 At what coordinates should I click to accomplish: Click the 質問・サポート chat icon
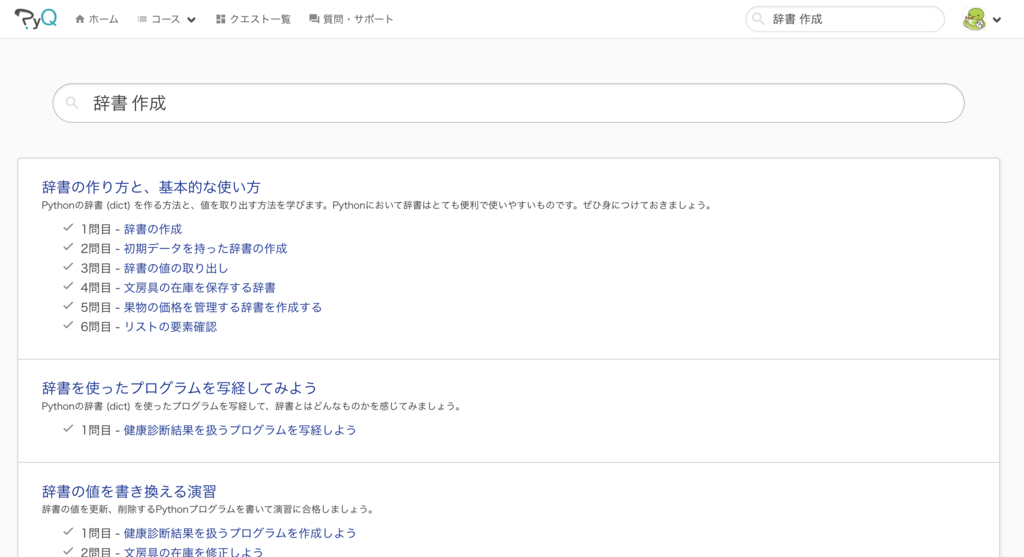pyautogui.click(x=314, y=19)
